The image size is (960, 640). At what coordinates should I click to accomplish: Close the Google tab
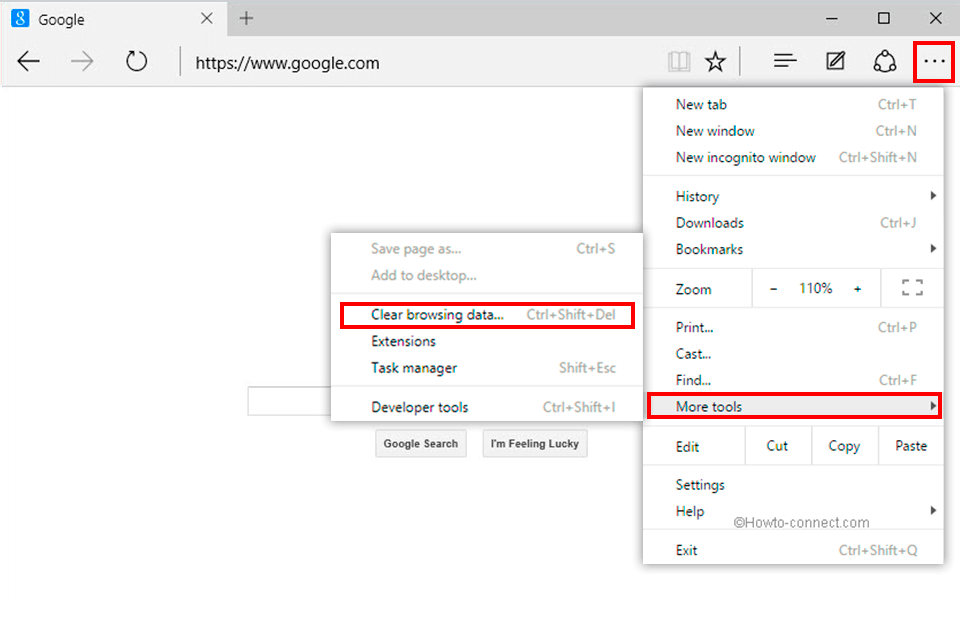(207, 18)
